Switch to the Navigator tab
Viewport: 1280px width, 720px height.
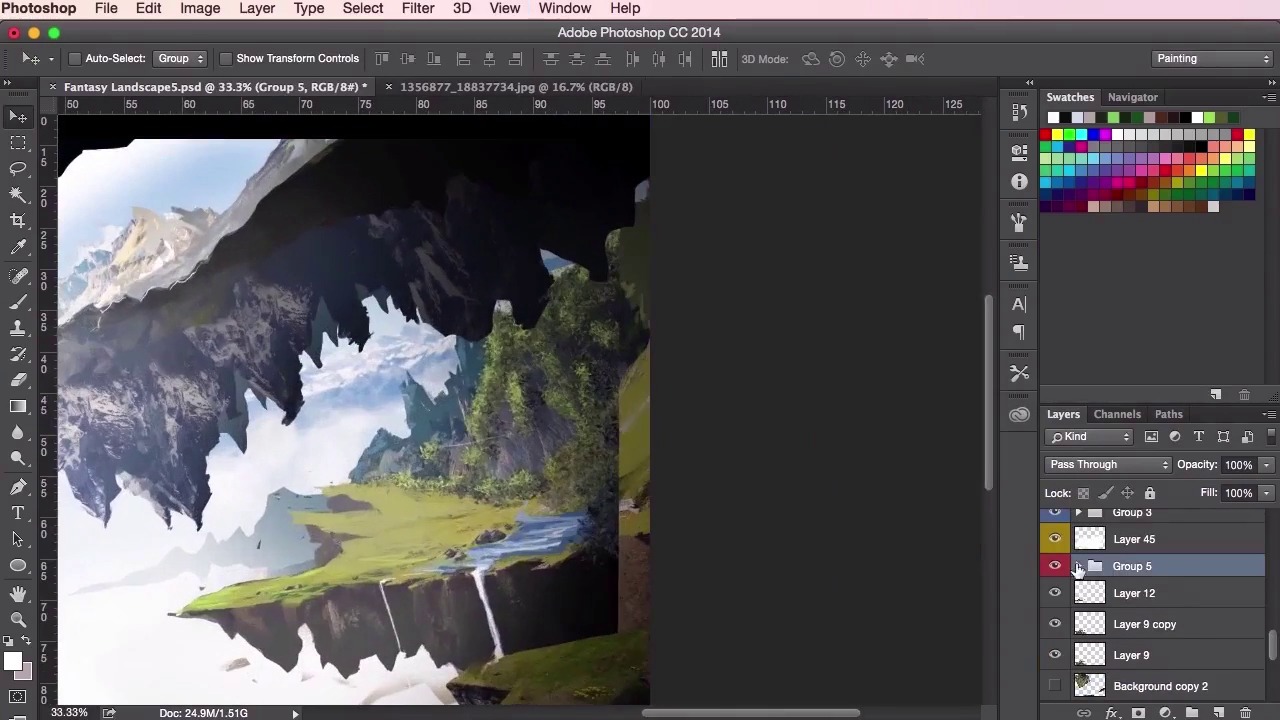pyautogui.click(x=1132, y=97)
